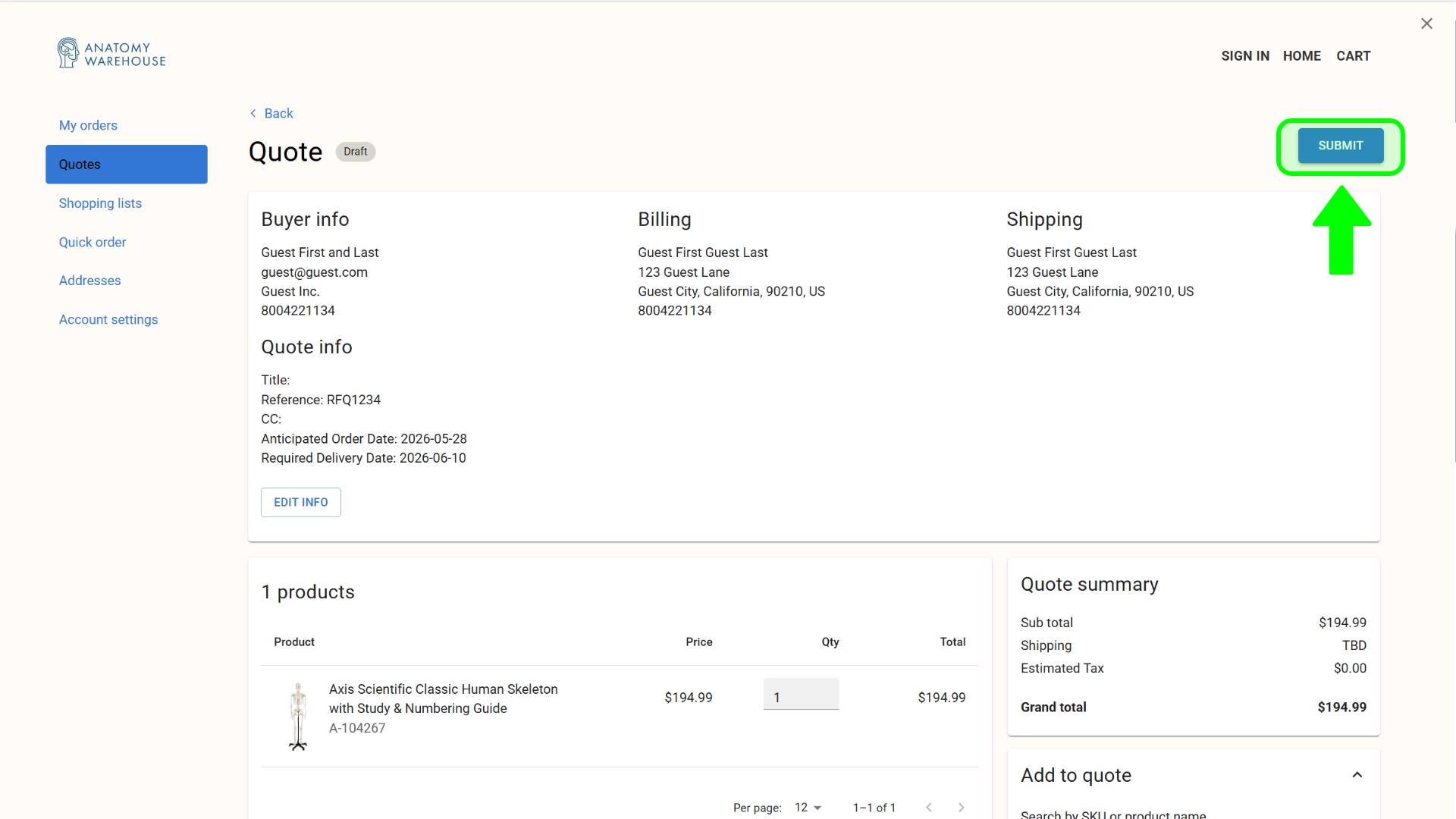The image size is (1456, 819).
Task: Click the Estimated Tax $0.00 value
Action: click(x=1350, y=668)
